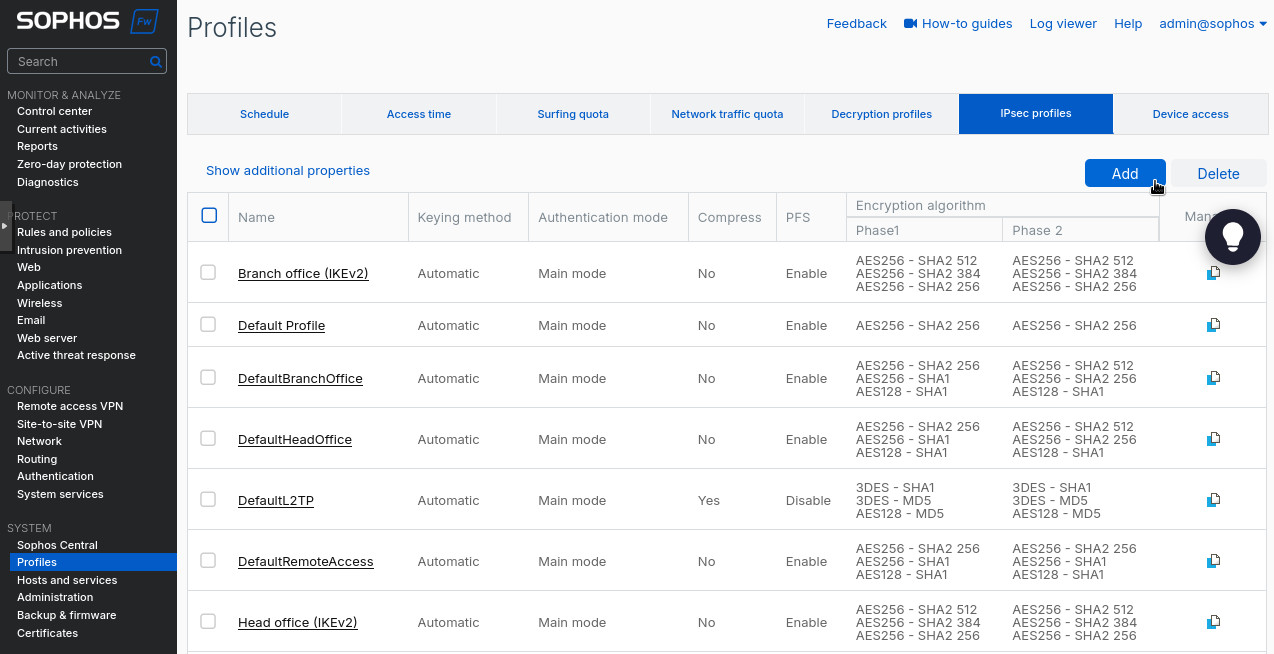Go to Site-to-site VPN in sidebar
The width and height of the screenshot is (1274, 654).
coord(59,424)
